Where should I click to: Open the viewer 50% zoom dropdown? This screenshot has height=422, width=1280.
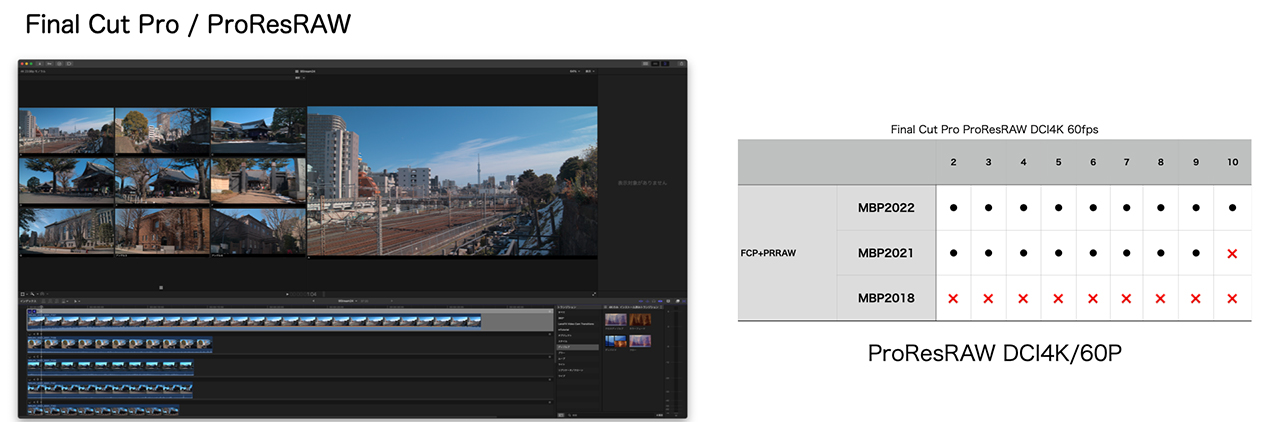(x=574, y=71)
